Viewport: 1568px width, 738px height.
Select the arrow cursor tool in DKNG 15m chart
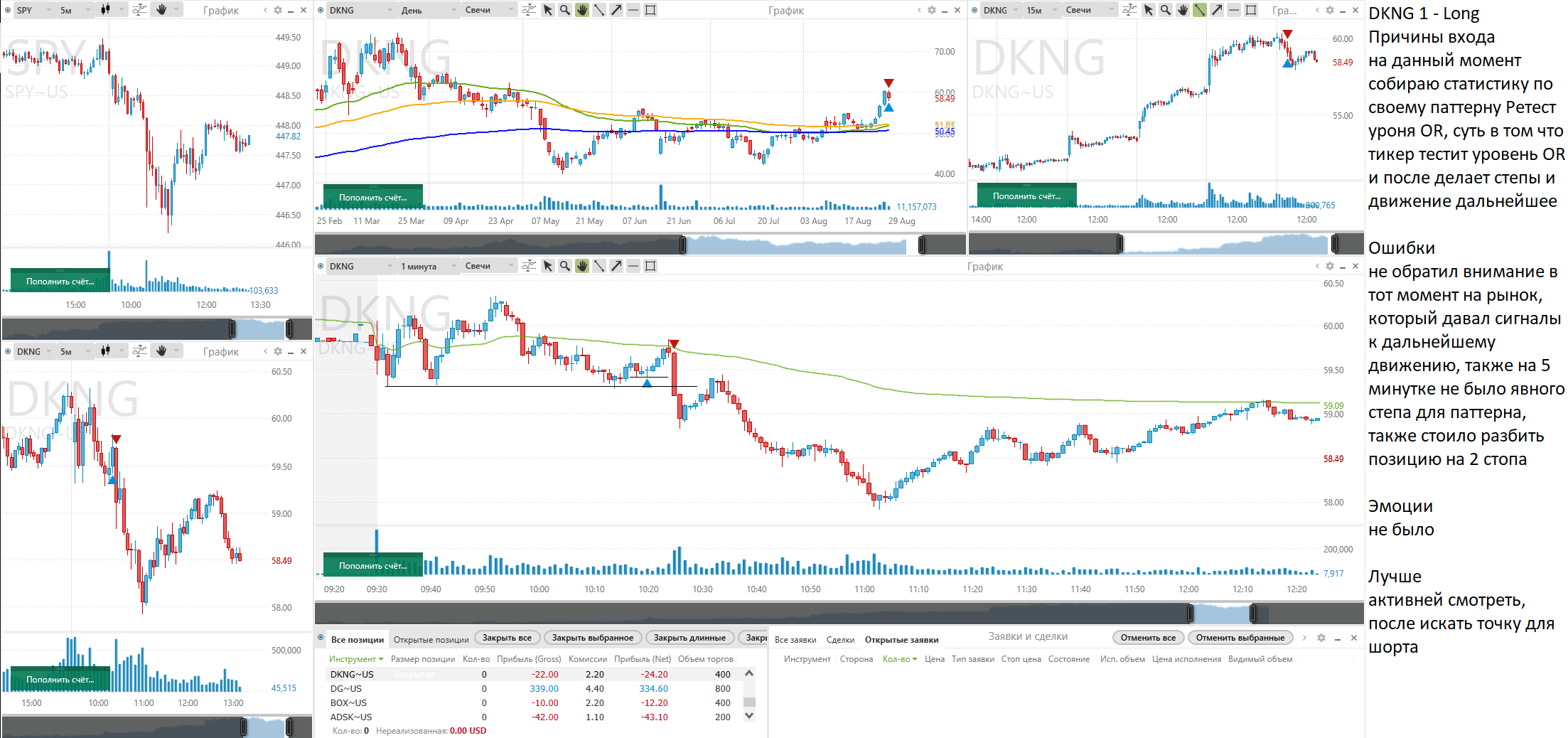tap(1149, 10)
